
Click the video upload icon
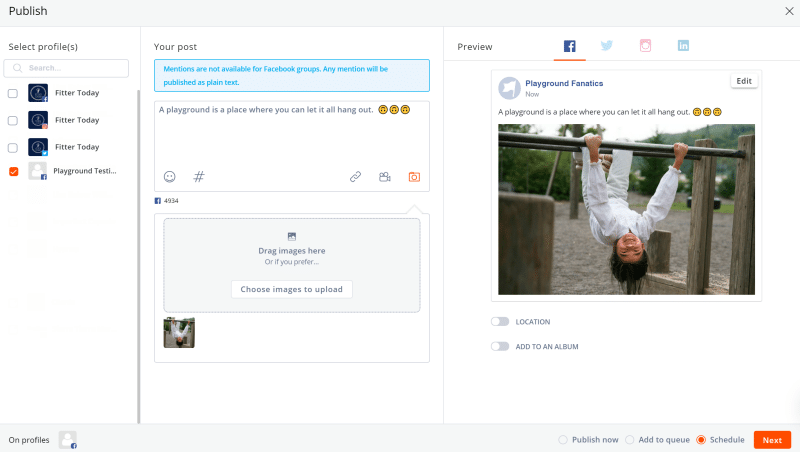point(384,177)
